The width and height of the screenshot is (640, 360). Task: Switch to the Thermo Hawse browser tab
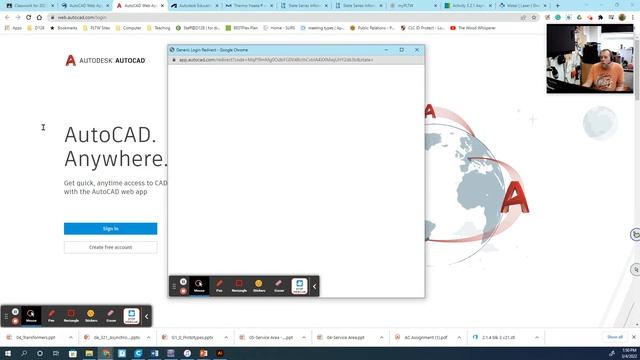pyautogui.click(x=249, y=6)
